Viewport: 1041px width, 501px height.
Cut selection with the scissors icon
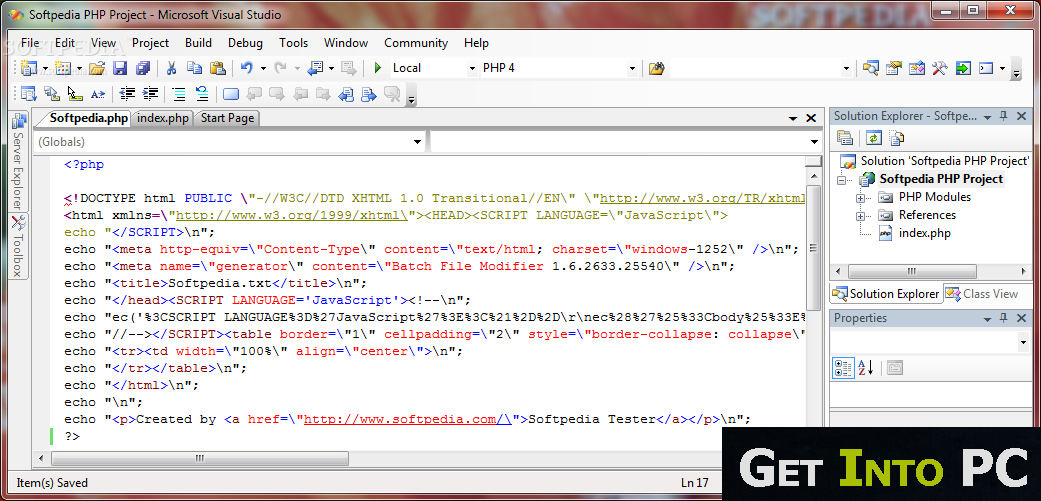pyautogui.click(x=171, y=68)
